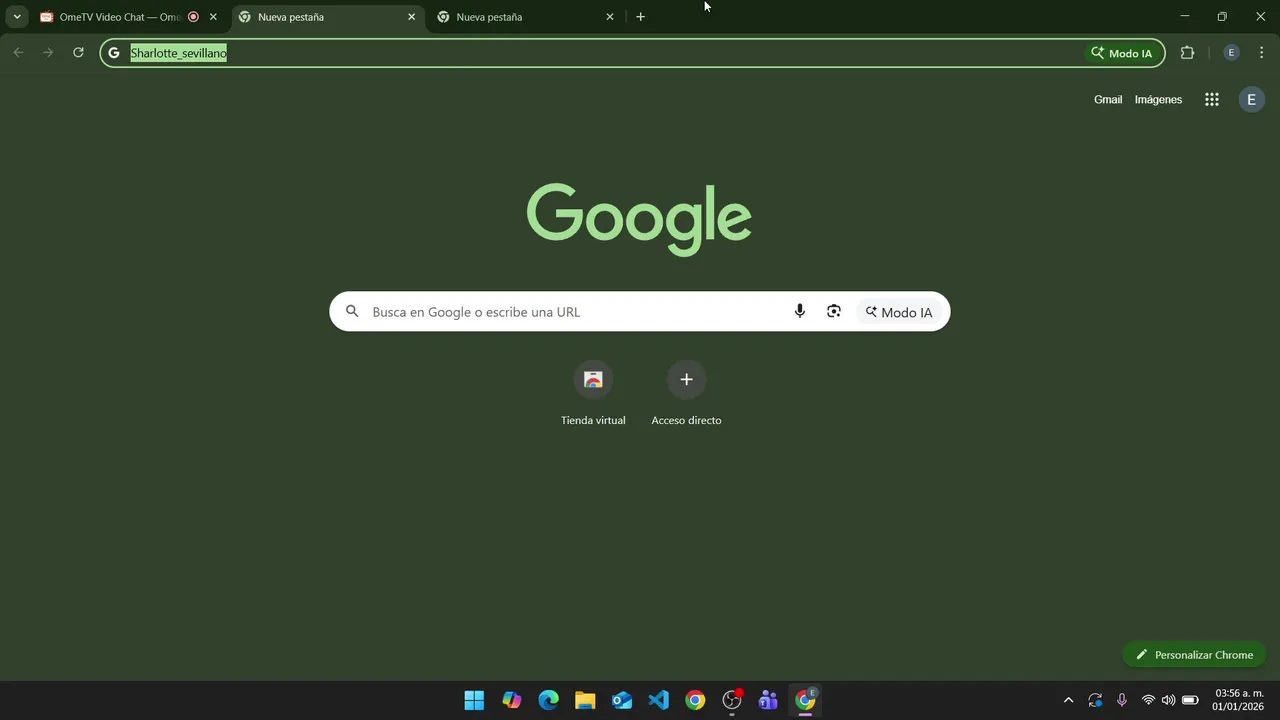Open OBS Studio from the taskbar
The image size is (1280, 720).
[x=732, y=700]
